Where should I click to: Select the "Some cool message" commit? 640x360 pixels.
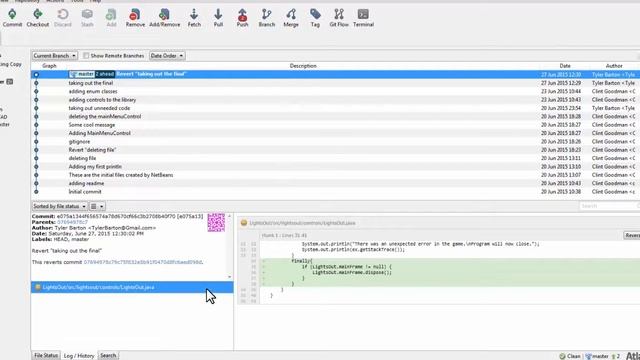(x=335, y=125)
